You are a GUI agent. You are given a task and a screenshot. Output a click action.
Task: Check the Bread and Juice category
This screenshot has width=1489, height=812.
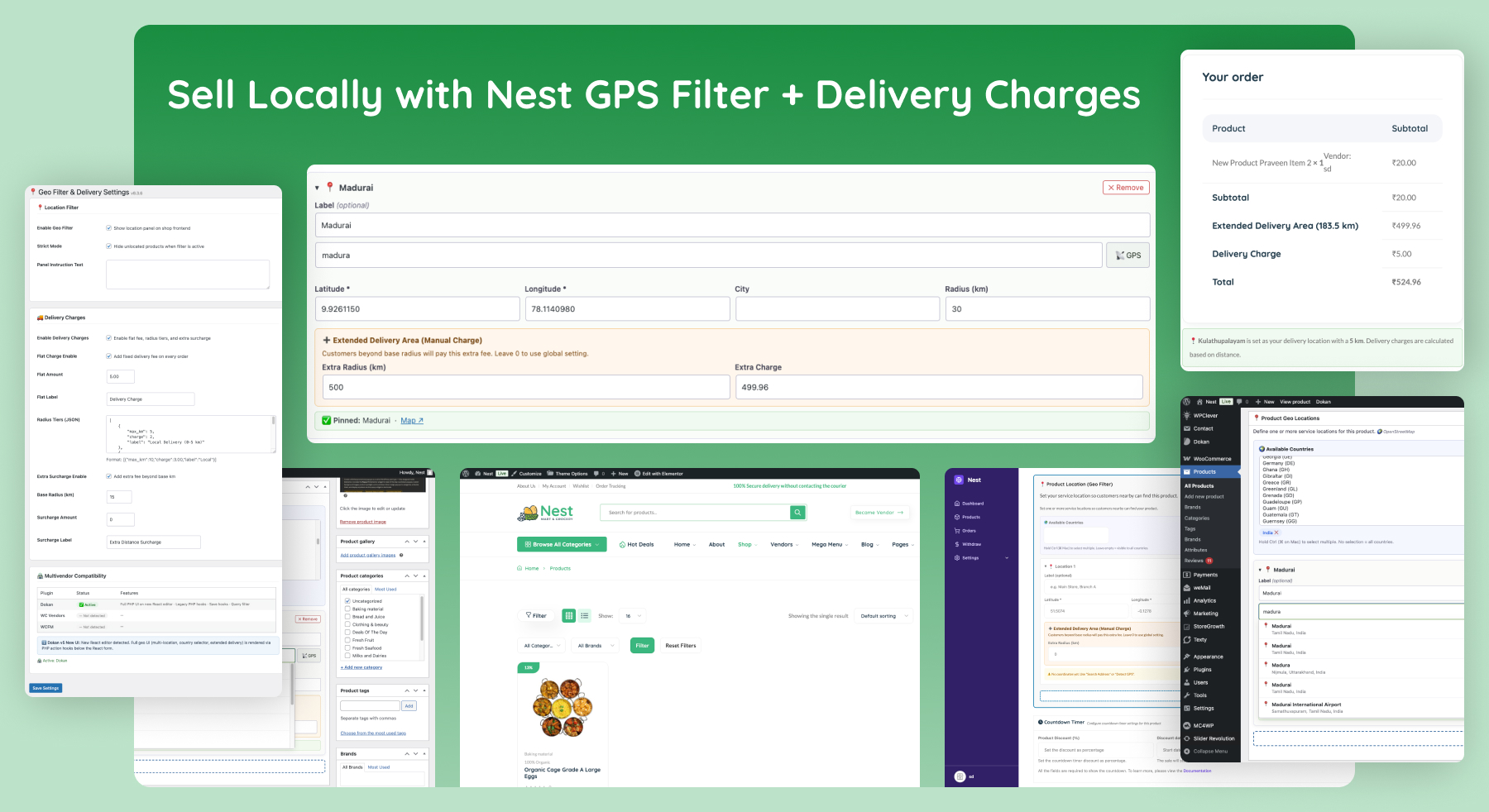point(347,617)
